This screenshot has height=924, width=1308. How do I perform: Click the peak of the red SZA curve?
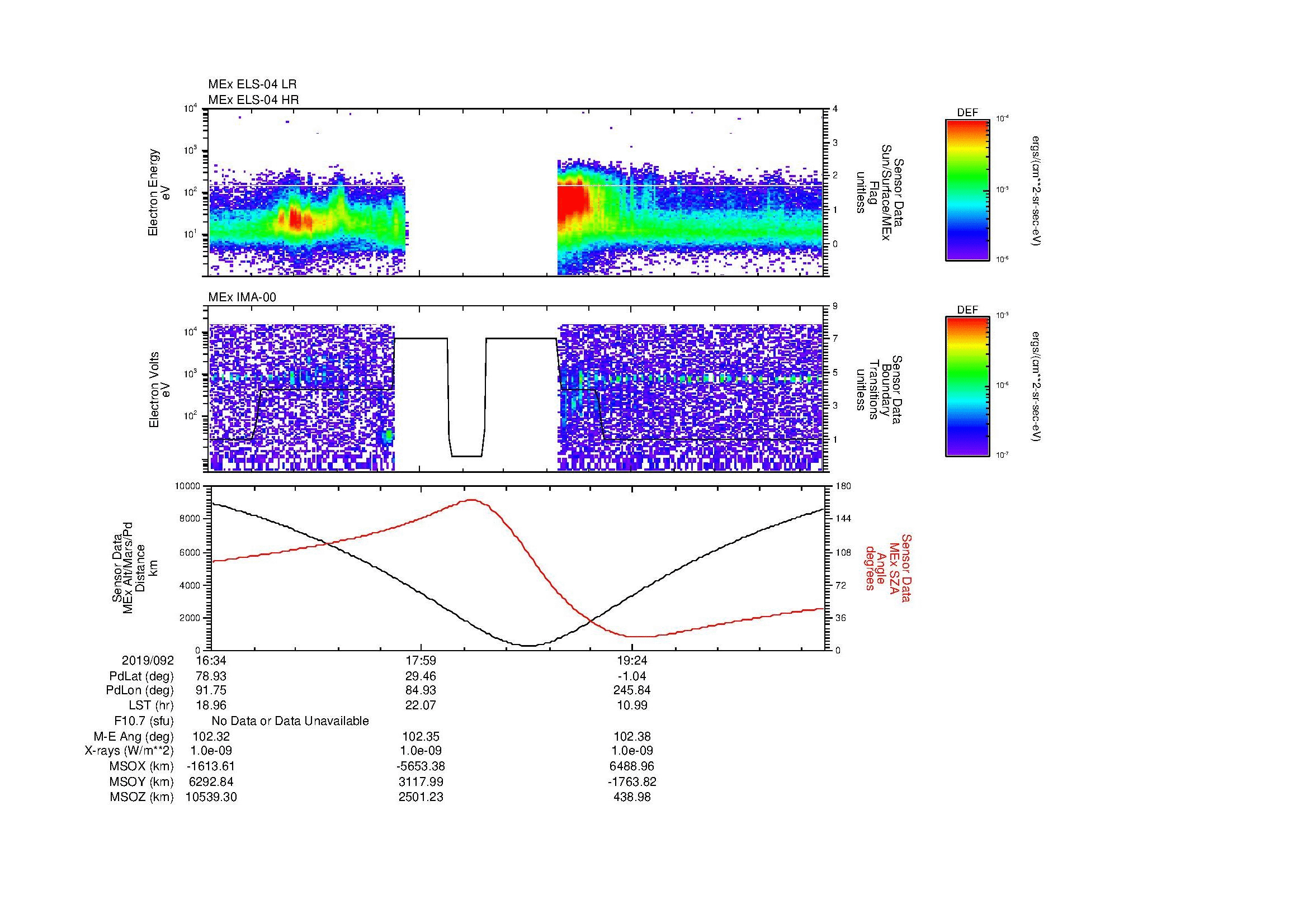(472, 500)
